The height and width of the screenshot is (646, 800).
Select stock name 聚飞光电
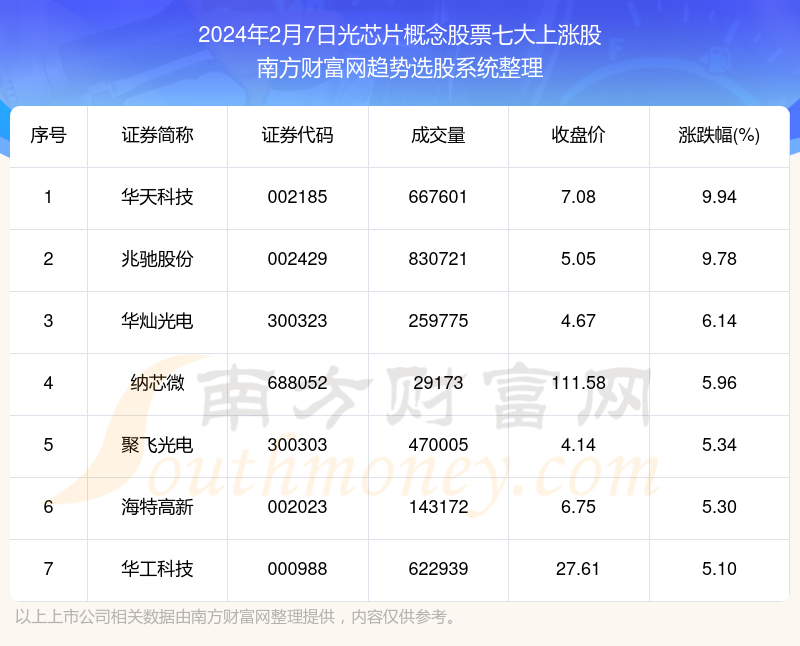click(157, 445)
